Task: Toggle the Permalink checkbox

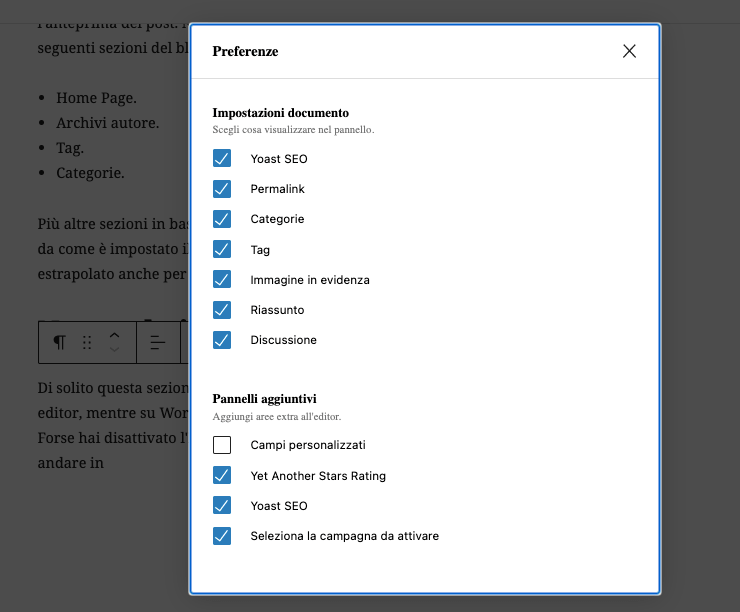Action: (222, 189)
